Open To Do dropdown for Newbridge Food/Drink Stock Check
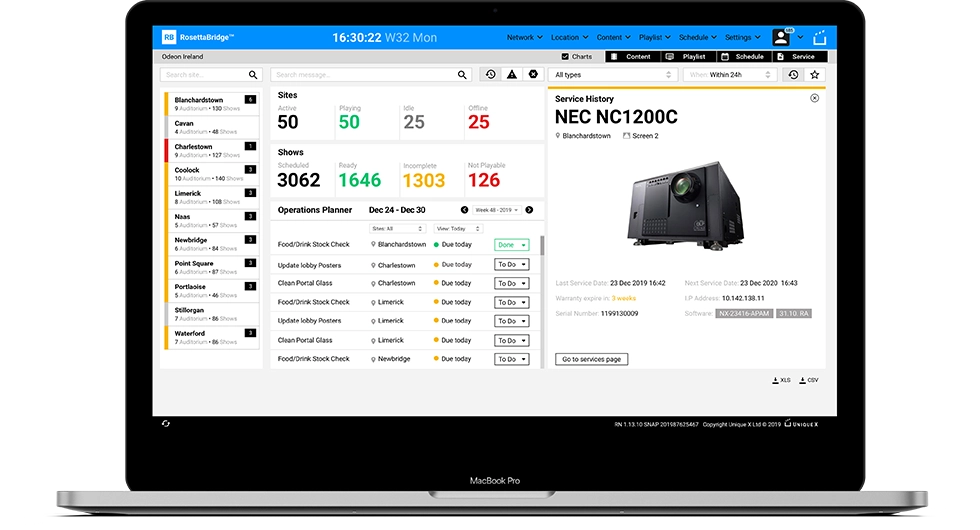 [512, 359]
